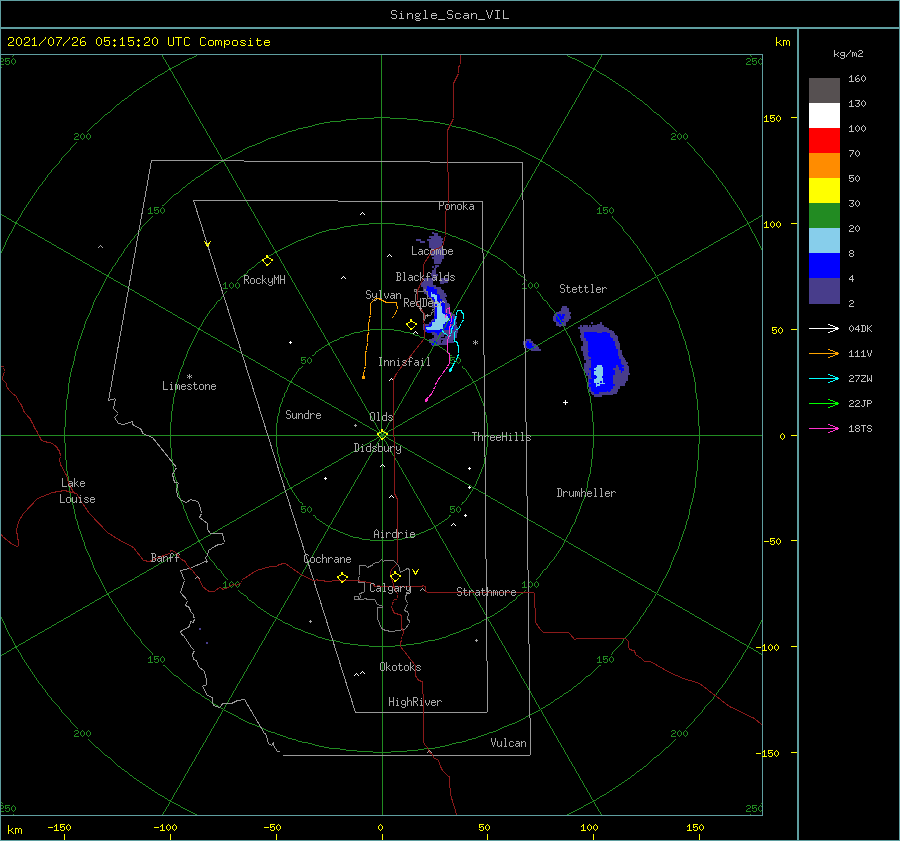
Task: Click the Didsbury city label
Action: tap(377, 448)
